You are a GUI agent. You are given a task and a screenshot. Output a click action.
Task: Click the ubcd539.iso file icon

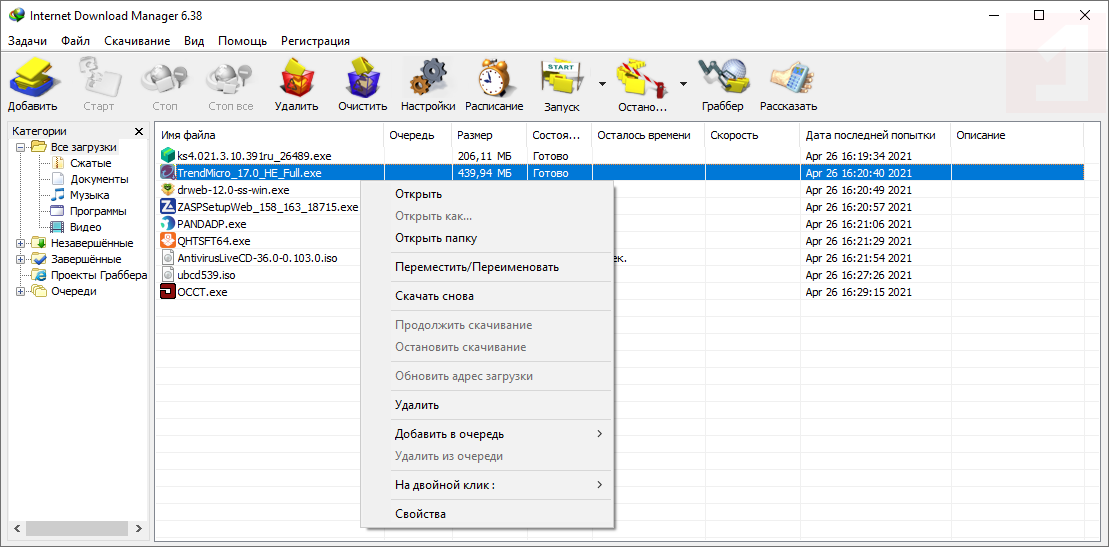pyautogui.click(x=168, y=275)
